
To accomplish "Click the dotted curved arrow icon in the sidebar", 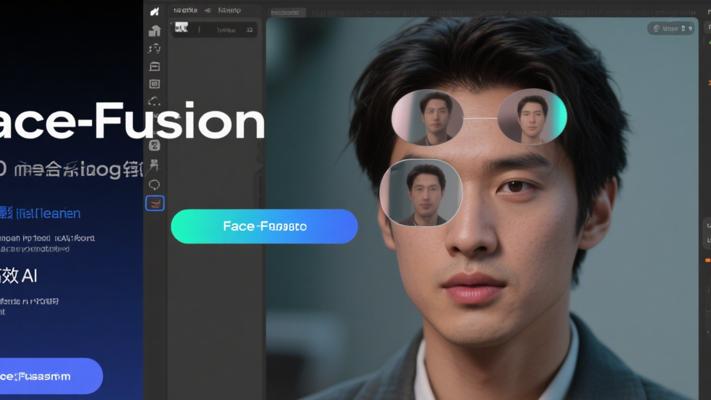I will (x=154, y=101).
